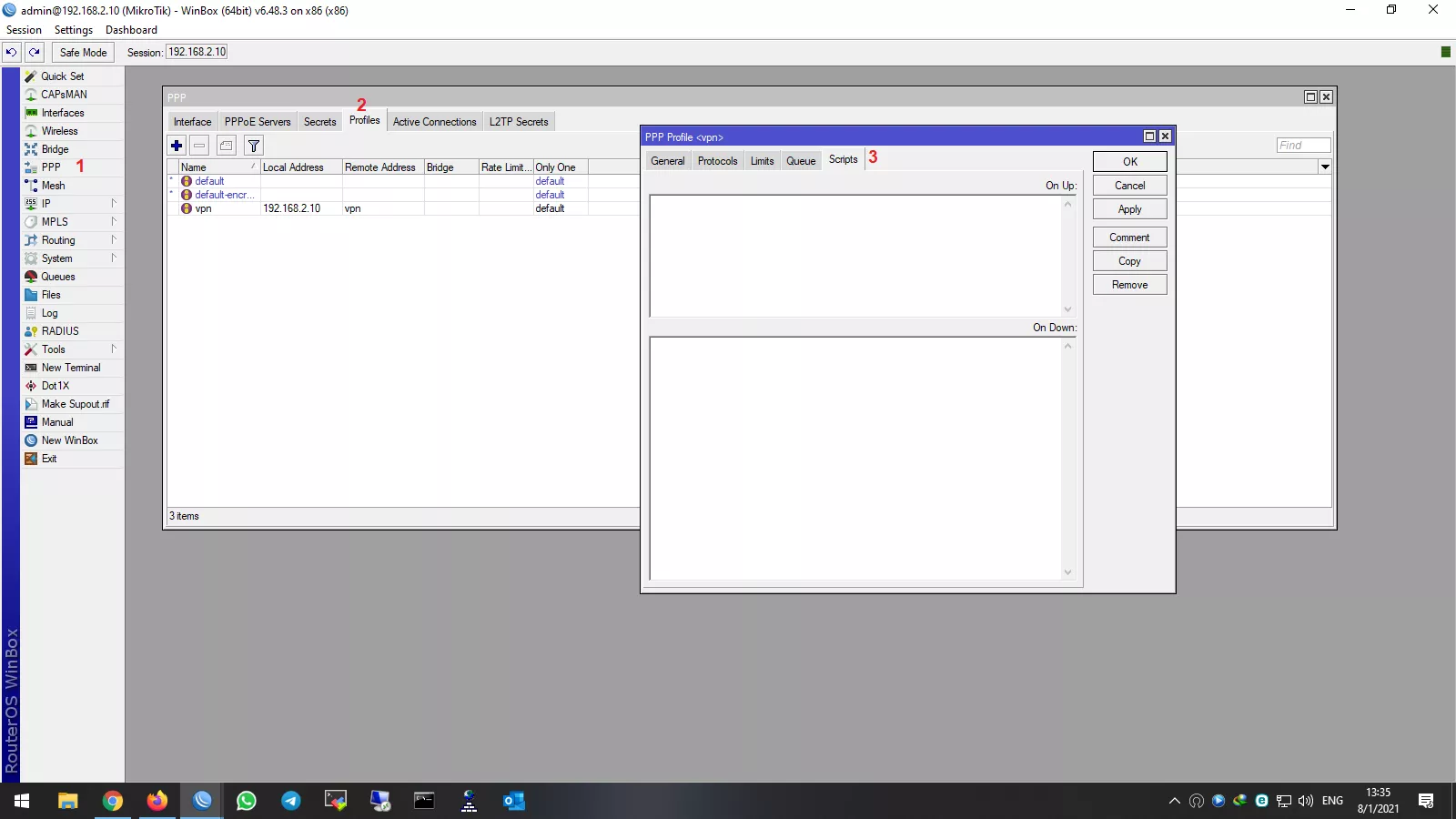This screenshot has width=1456, height=819.
Task: Open Interfaces in the sidebar
Action: (63, 113)
